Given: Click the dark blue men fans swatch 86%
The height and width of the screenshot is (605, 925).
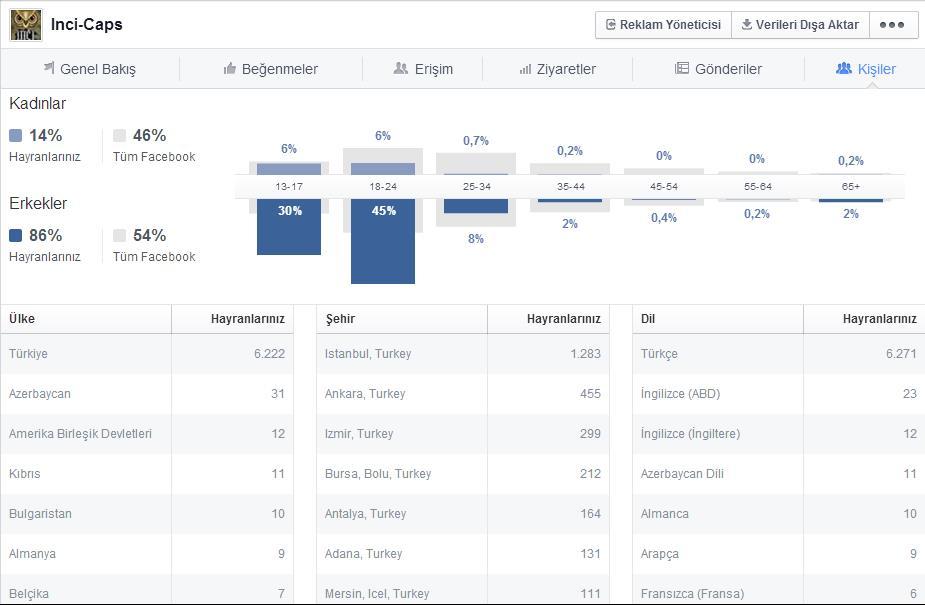Looking at the screenshot, I should click(15, 235).
